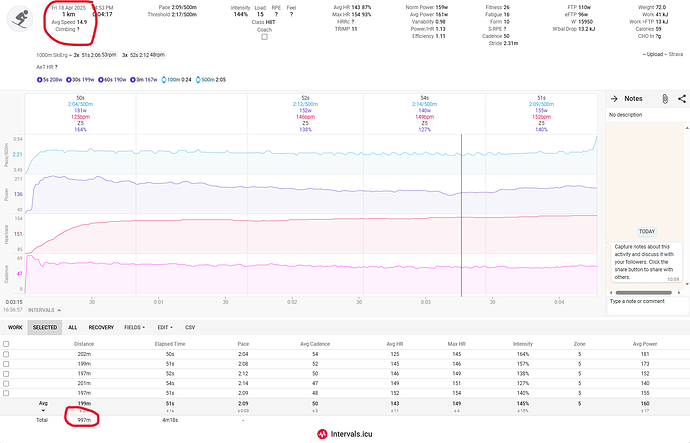
Task: Click the 5s 208w power badge
Action: point(49,80)
